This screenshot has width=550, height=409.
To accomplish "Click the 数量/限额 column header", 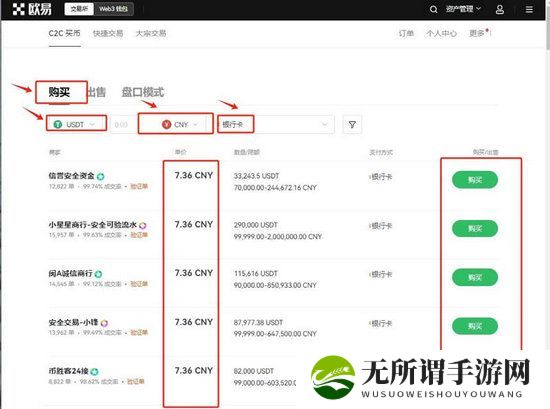I will (x=247, y=152).
